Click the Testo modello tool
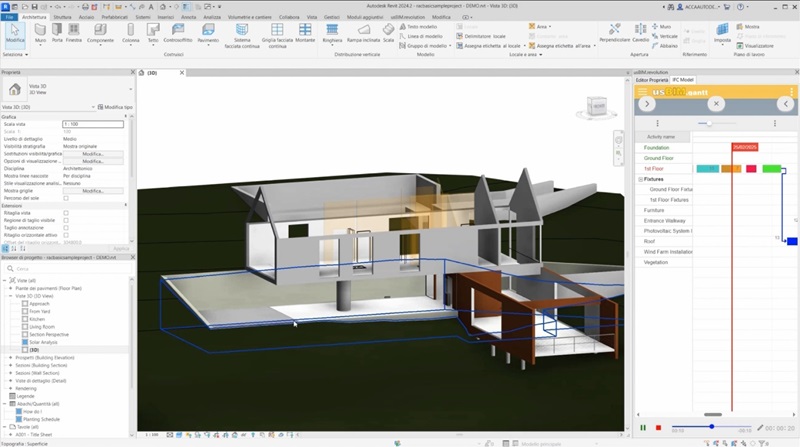Screen dimensions: 800x447 pyautogui.click(x=418, y=27)
